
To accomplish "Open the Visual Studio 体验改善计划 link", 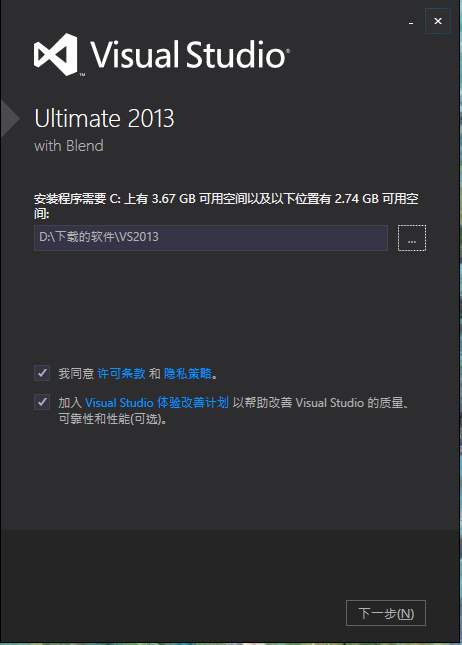I will [156, 402].
